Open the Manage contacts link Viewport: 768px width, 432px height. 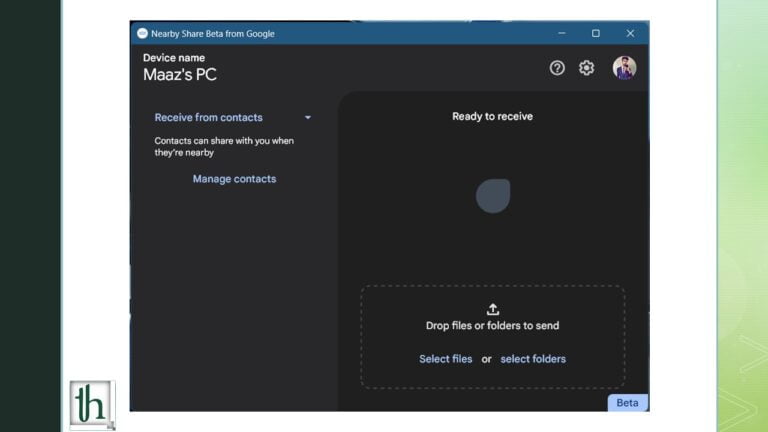tap(234, 179)
